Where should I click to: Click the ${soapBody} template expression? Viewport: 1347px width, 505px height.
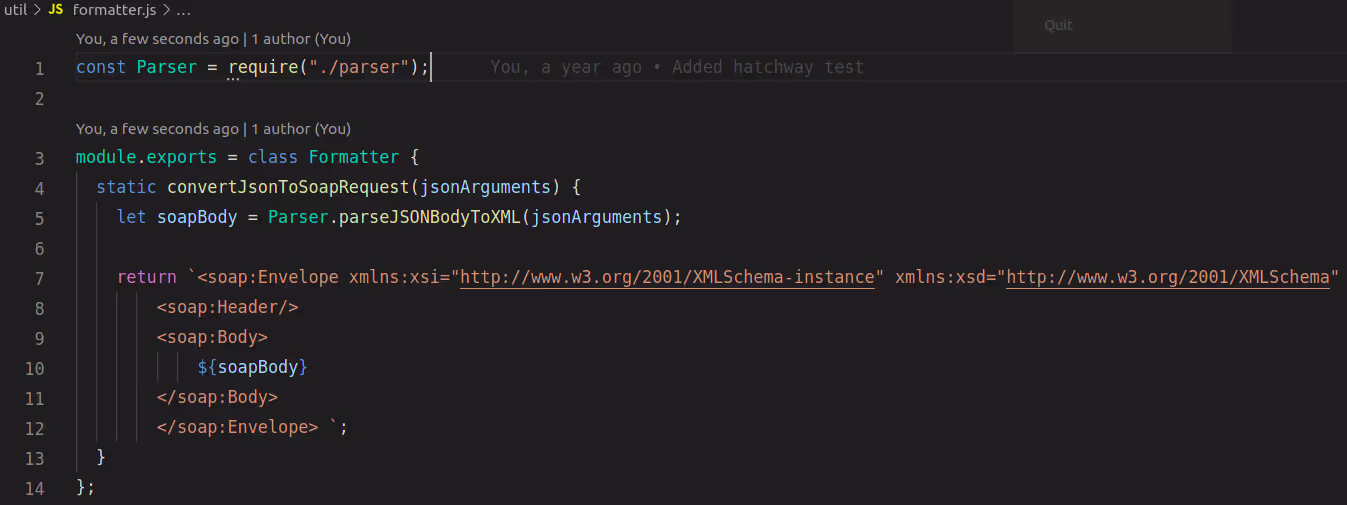253,367
